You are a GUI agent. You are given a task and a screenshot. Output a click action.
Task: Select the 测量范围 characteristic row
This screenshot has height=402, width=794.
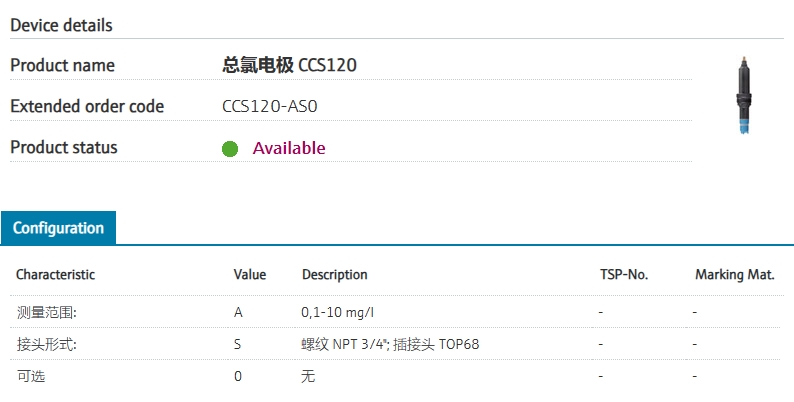pyautogui.click(x=397, y=312)
